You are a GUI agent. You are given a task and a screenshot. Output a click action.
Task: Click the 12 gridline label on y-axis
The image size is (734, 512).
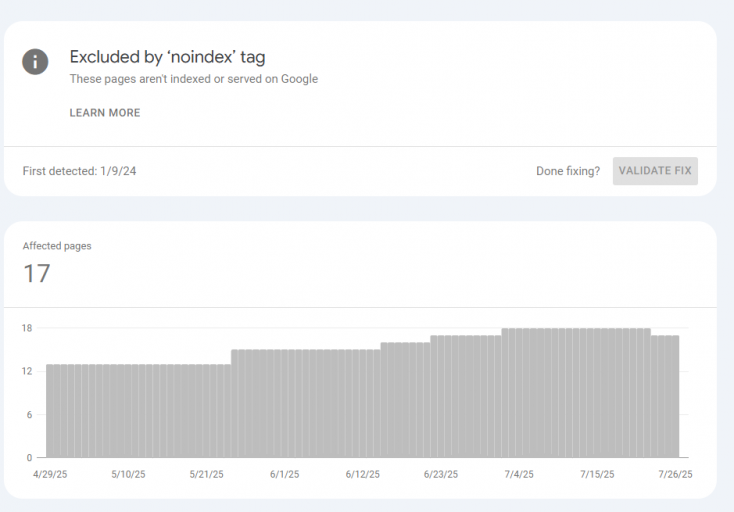pos(27,371)
